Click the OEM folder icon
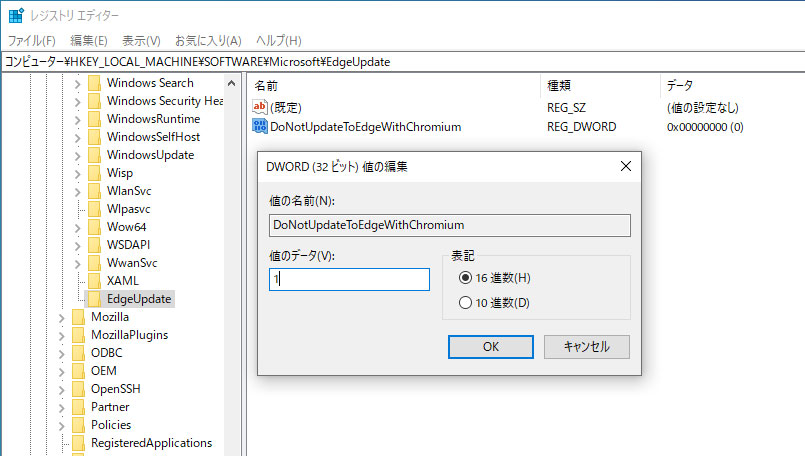This screenshot has width=805, height=456. [79, 371]
